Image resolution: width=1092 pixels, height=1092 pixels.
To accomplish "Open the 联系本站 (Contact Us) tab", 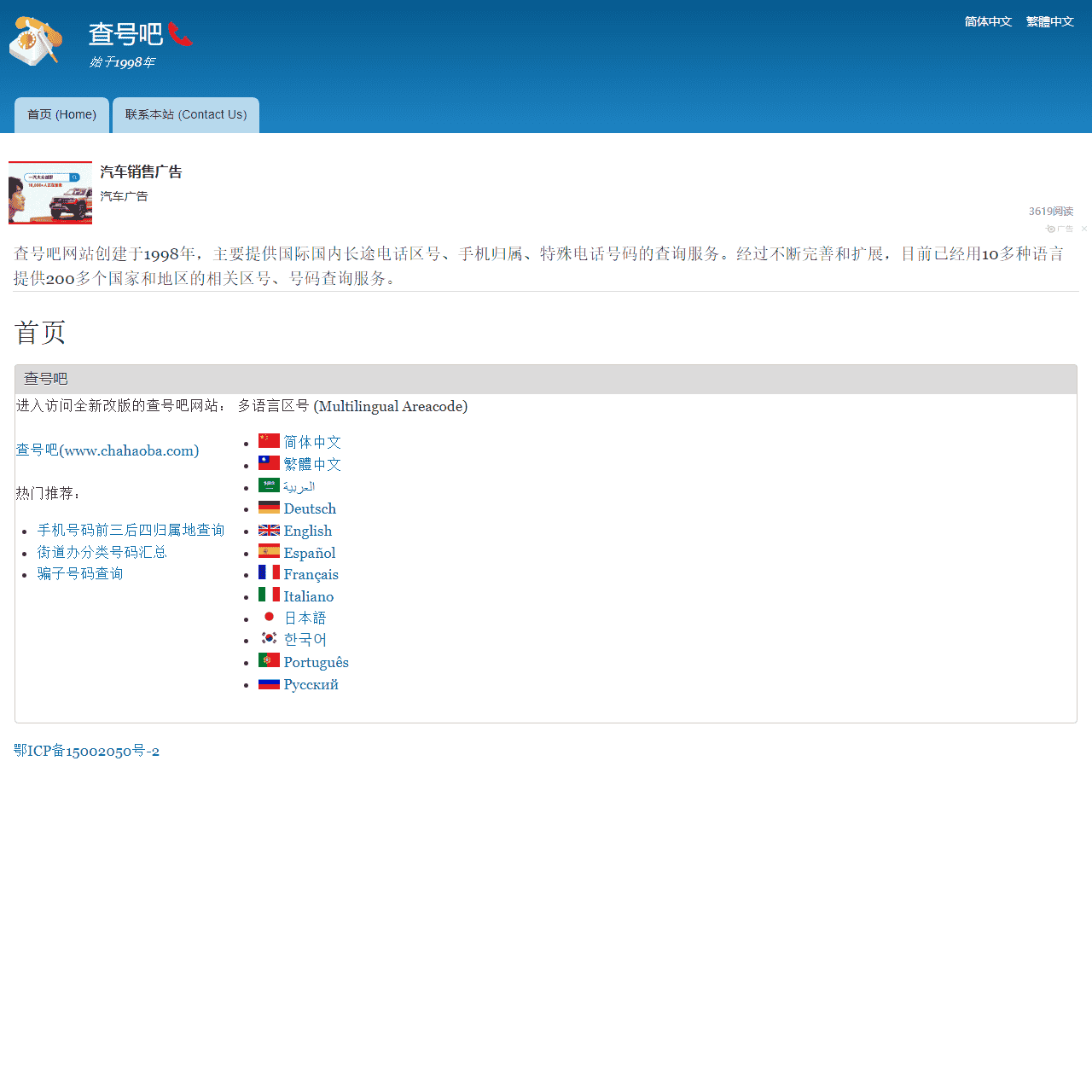I will tap(186, 115).
